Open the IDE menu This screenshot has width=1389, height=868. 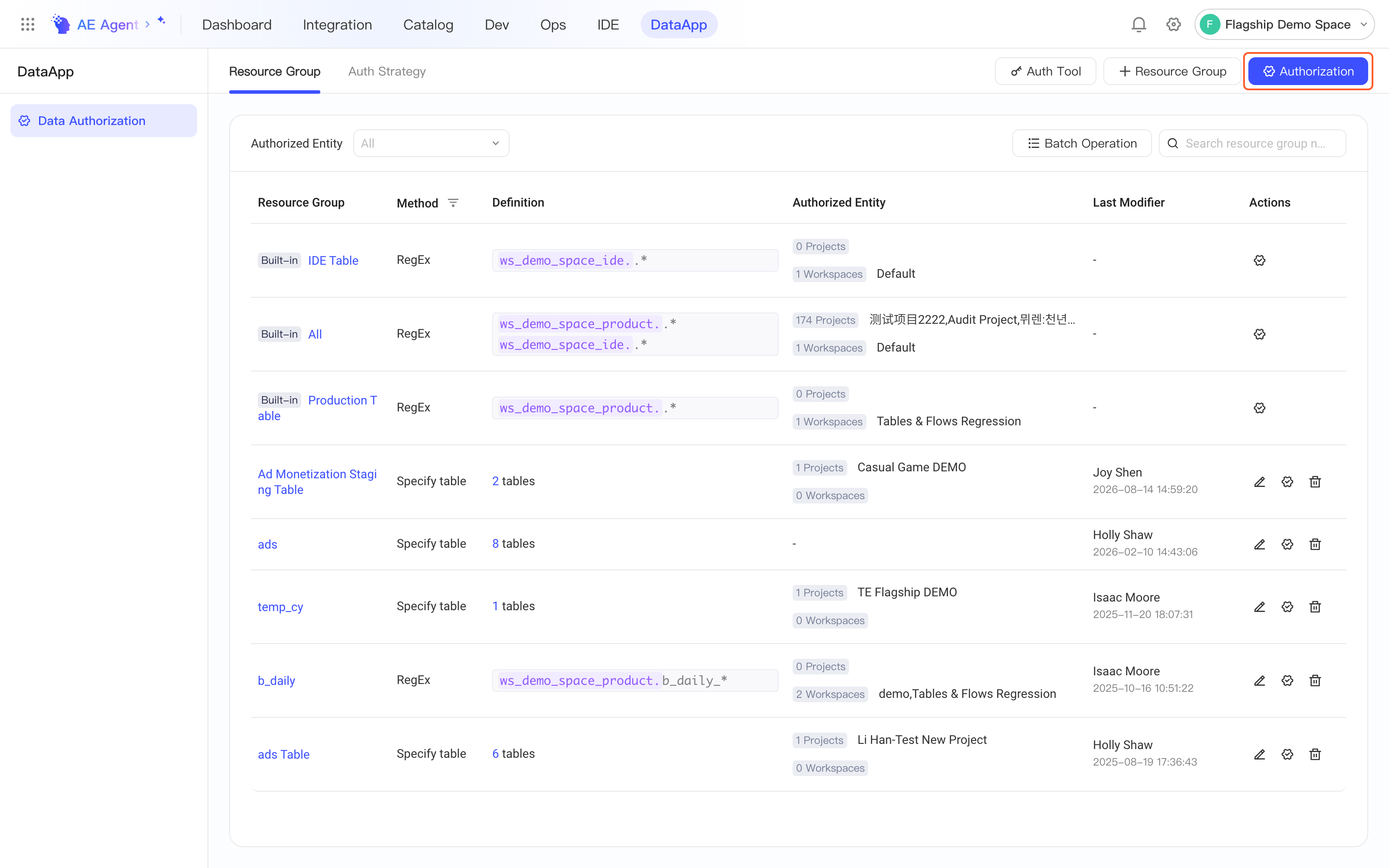coord(608,24)
